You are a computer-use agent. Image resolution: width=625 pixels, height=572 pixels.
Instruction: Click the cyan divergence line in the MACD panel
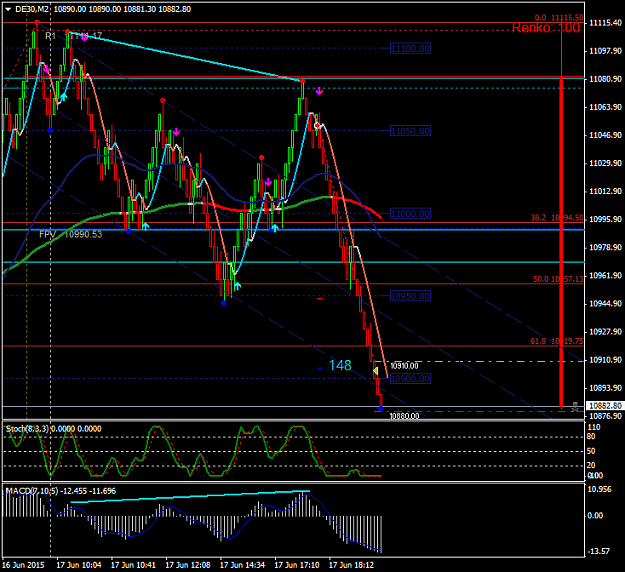[190, 497]
